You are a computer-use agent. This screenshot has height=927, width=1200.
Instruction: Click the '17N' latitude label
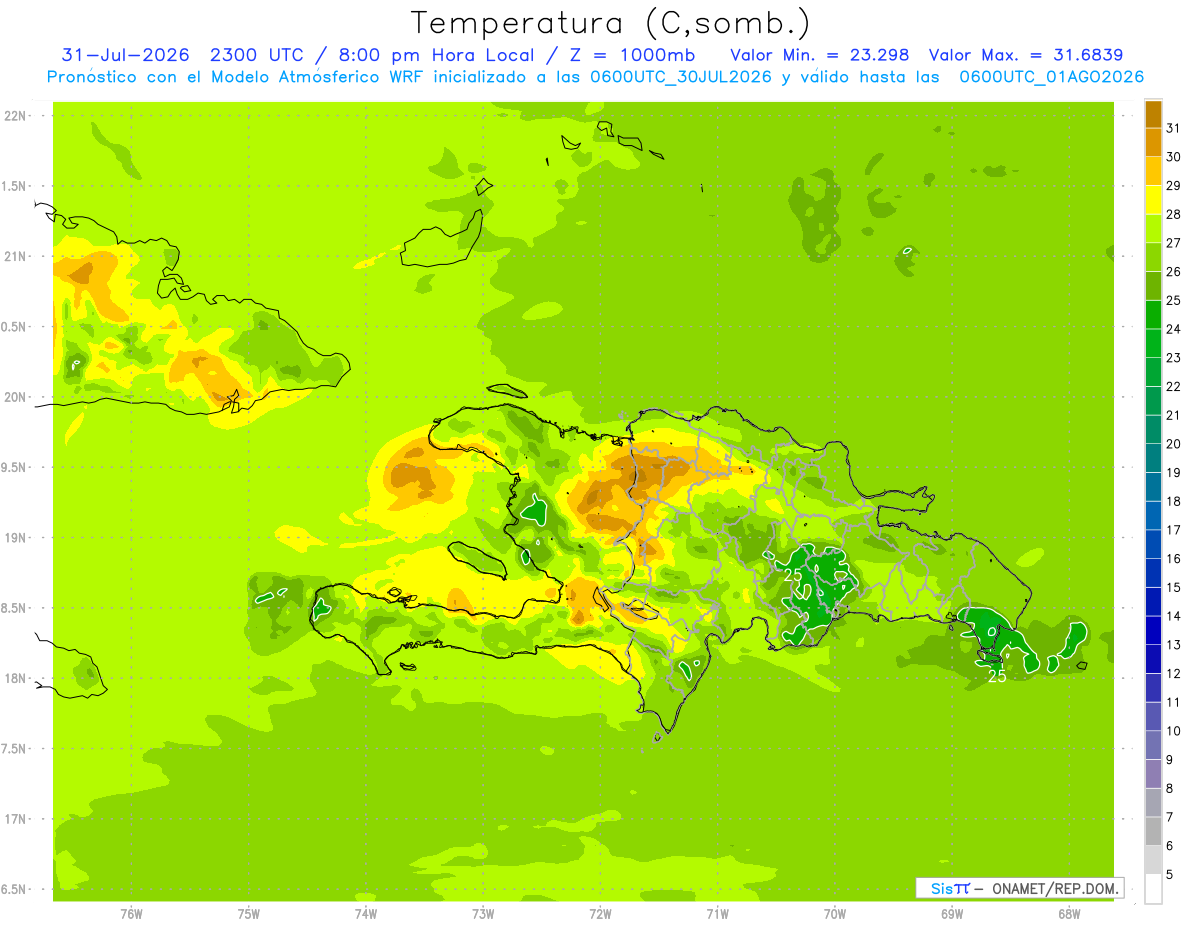[14, 819]
